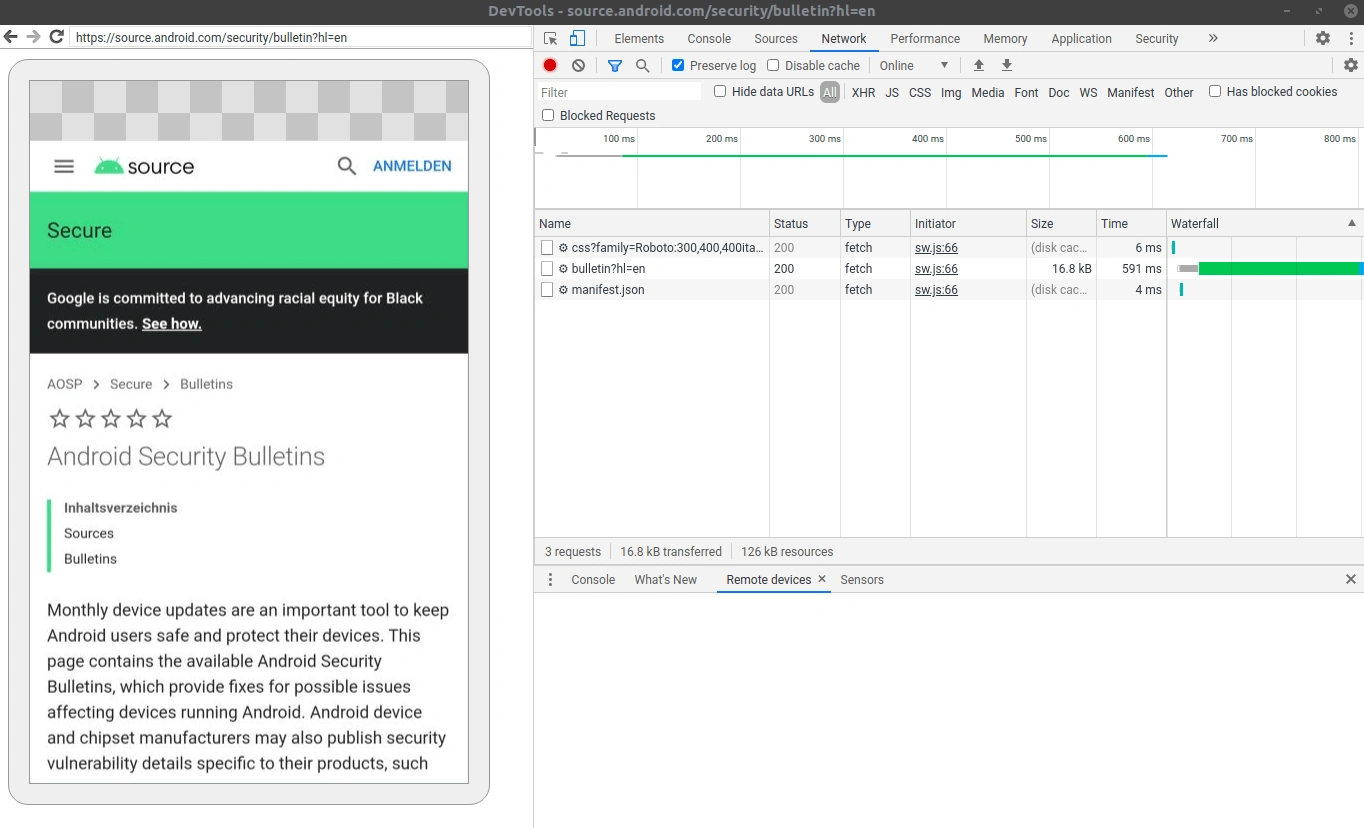Toggle the Preserve log checkbox
This screenshot has width=1364, height=828.
click(678, 65)
